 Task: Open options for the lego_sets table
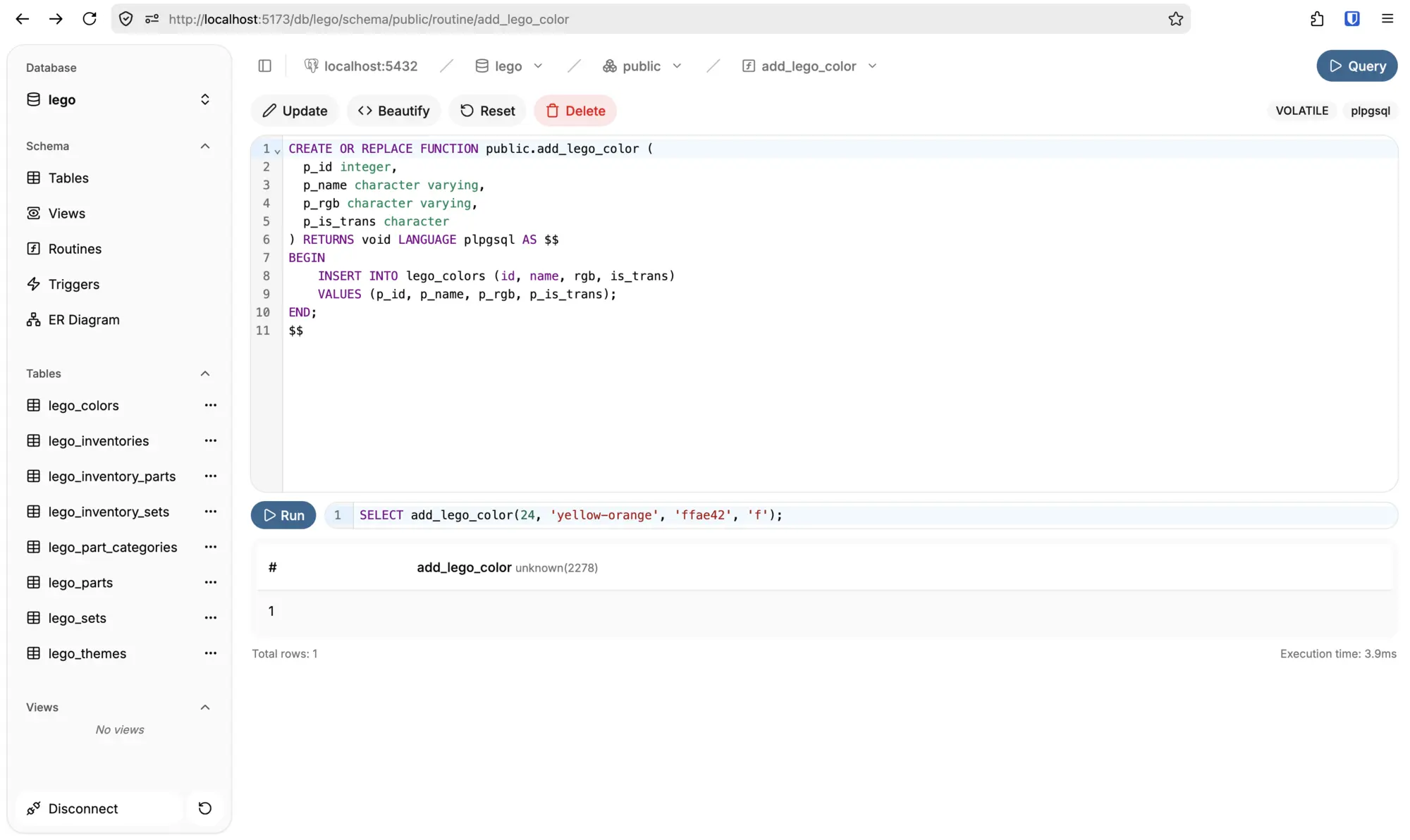pyautogui.click(x=210, y=618)
